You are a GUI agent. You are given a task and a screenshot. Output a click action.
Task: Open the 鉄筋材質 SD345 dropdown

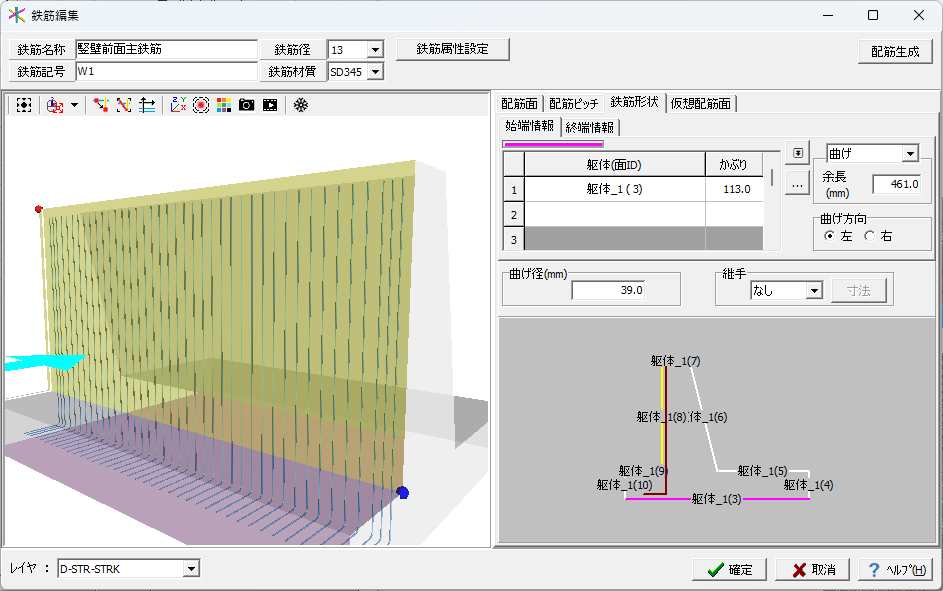tap(375, 72)
